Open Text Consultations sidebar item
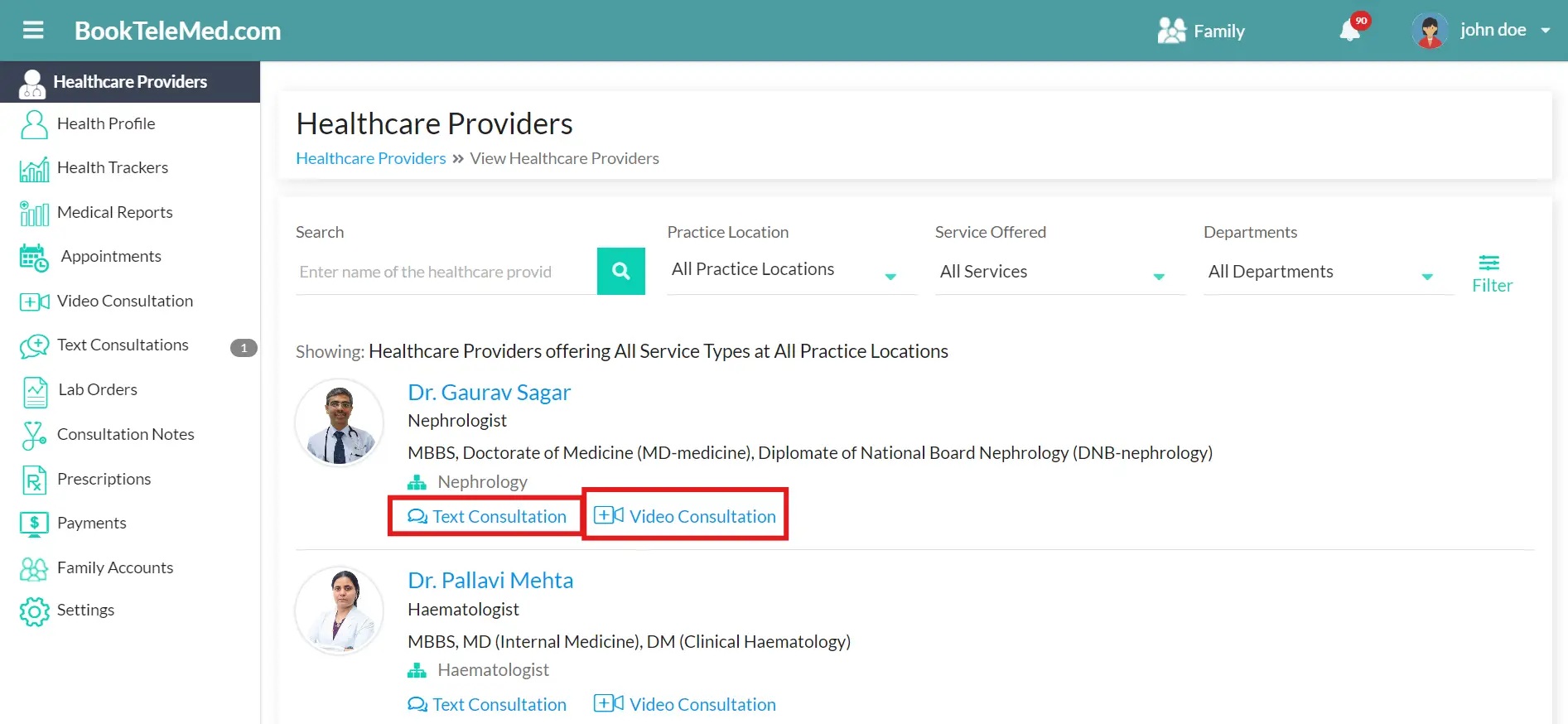Viewport: 1568px width, 724px height. coord(123,345)
